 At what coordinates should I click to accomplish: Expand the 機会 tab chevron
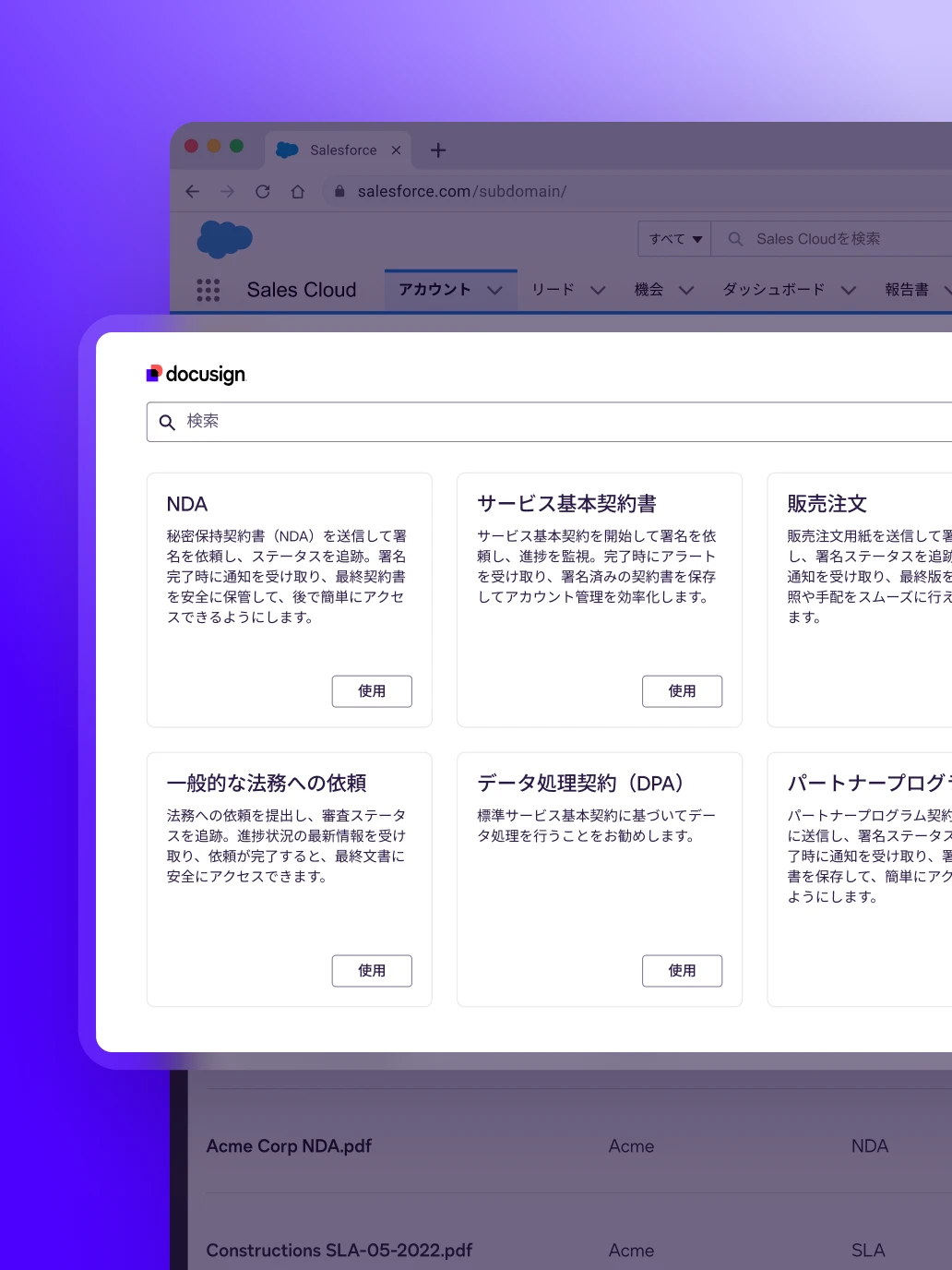coord(686,290)
